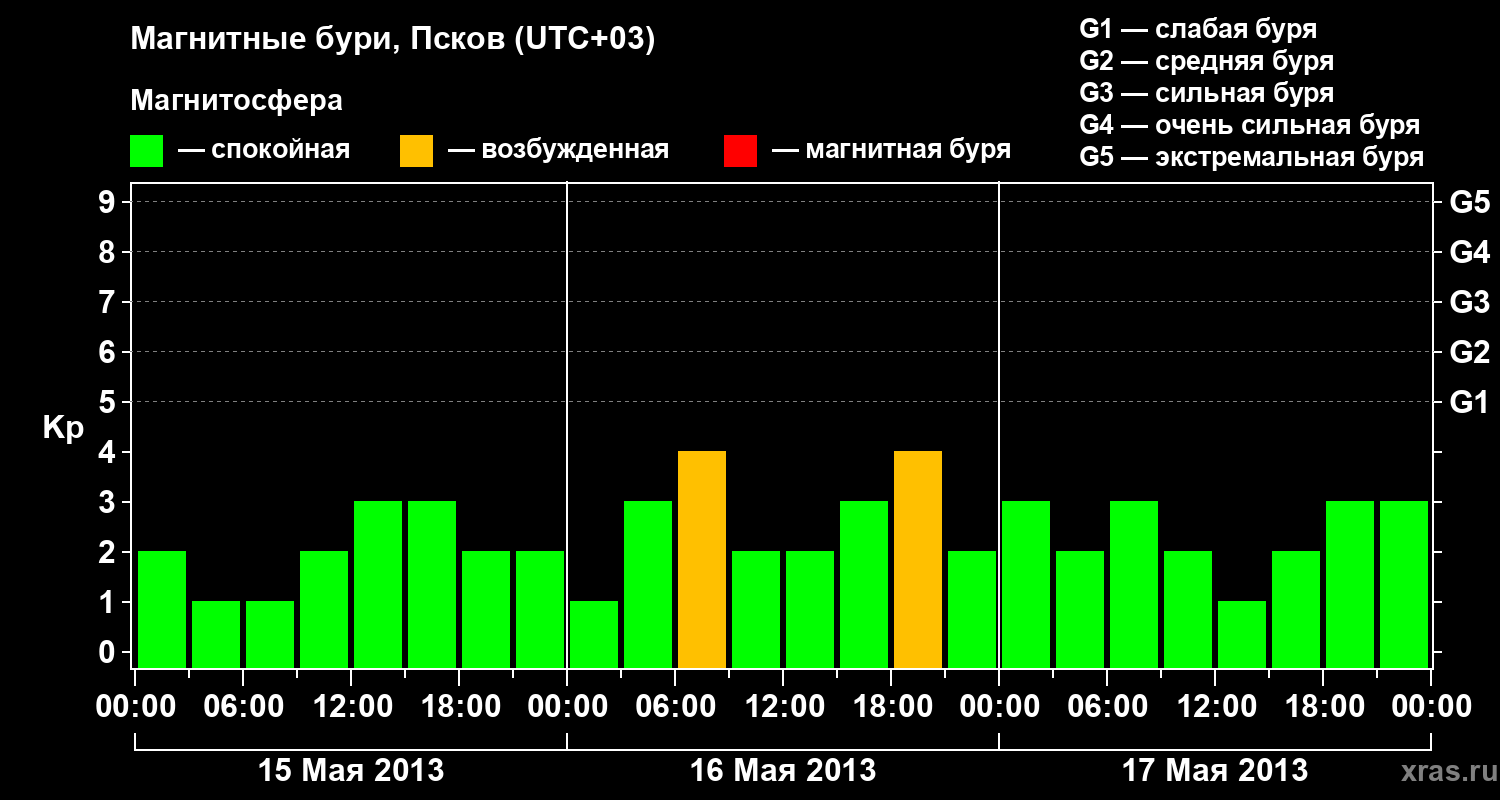The height and width of the screenshot is (800, 1500).
Task: Click the 17 May 06:00–09:00 bar, Kp 3
Action: click(x=1134, y=585)
